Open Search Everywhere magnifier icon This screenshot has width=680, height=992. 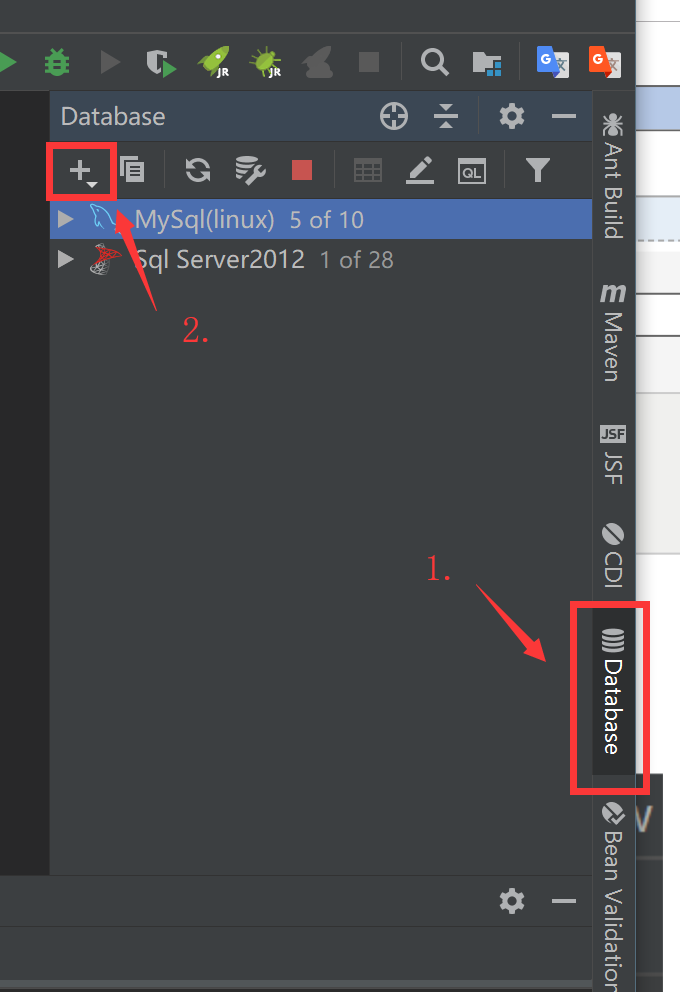(x=435, y=63)
